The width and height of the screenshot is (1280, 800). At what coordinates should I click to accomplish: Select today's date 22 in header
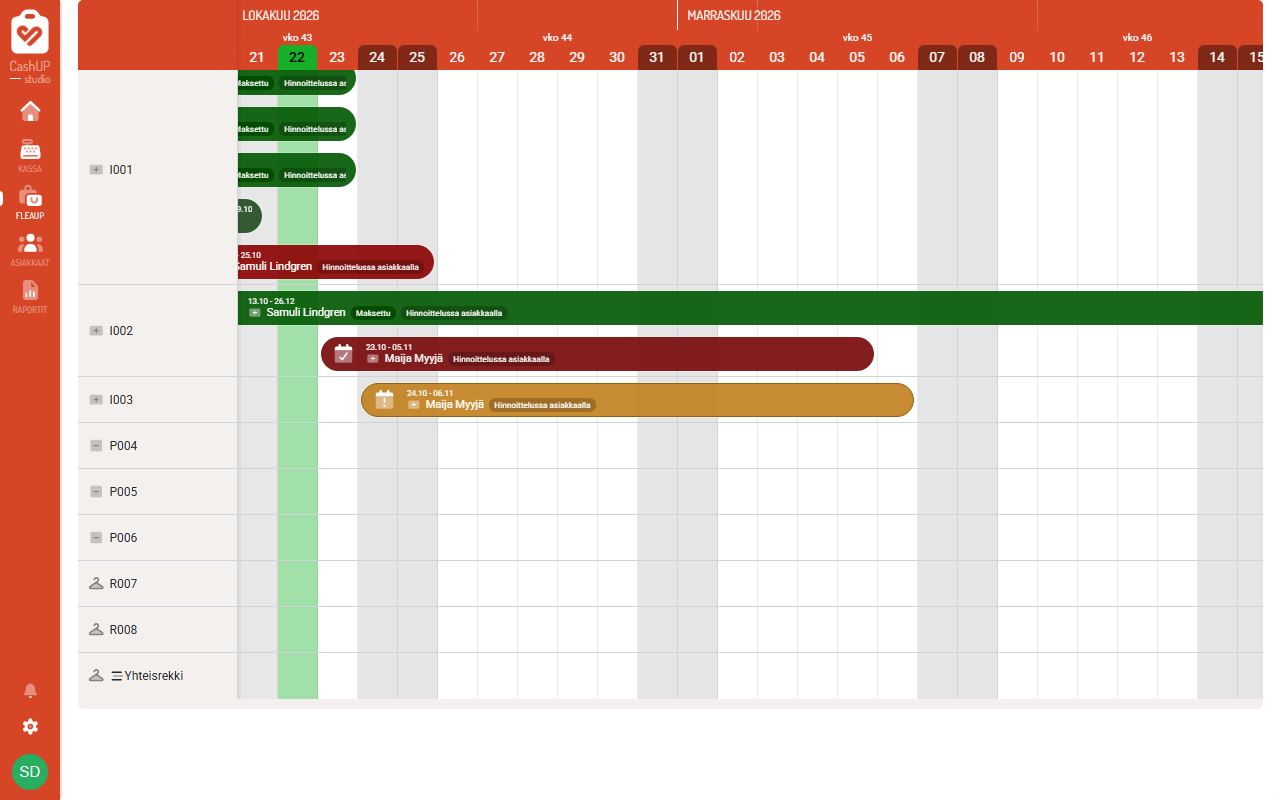pyautogui.click(x=297, y=57)
